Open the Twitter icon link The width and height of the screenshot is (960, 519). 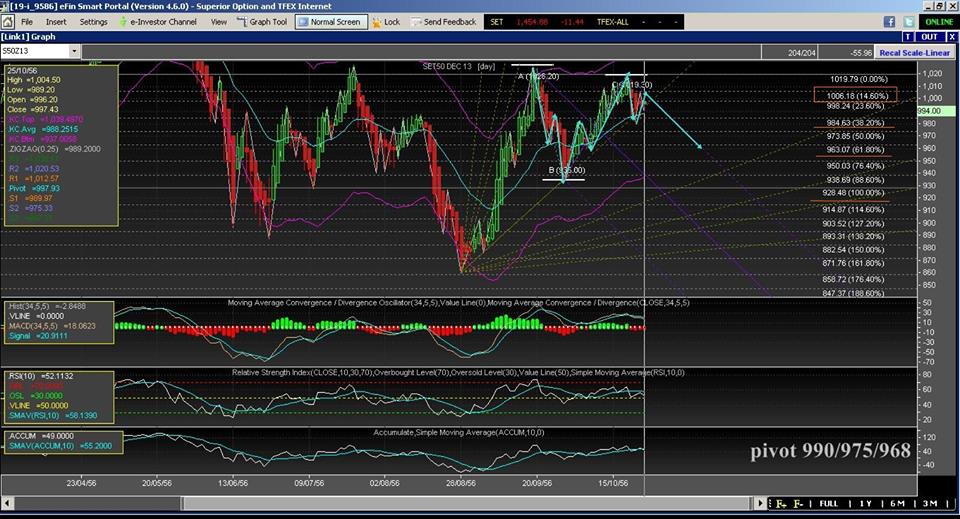pyautogui.click(x=906, y=21)
